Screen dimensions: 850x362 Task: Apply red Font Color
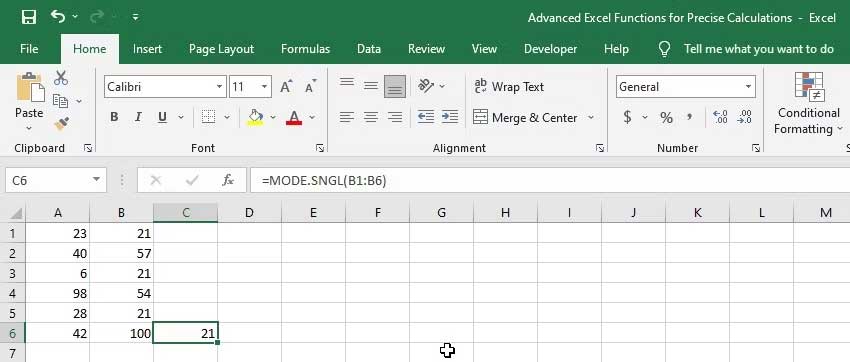294,117
